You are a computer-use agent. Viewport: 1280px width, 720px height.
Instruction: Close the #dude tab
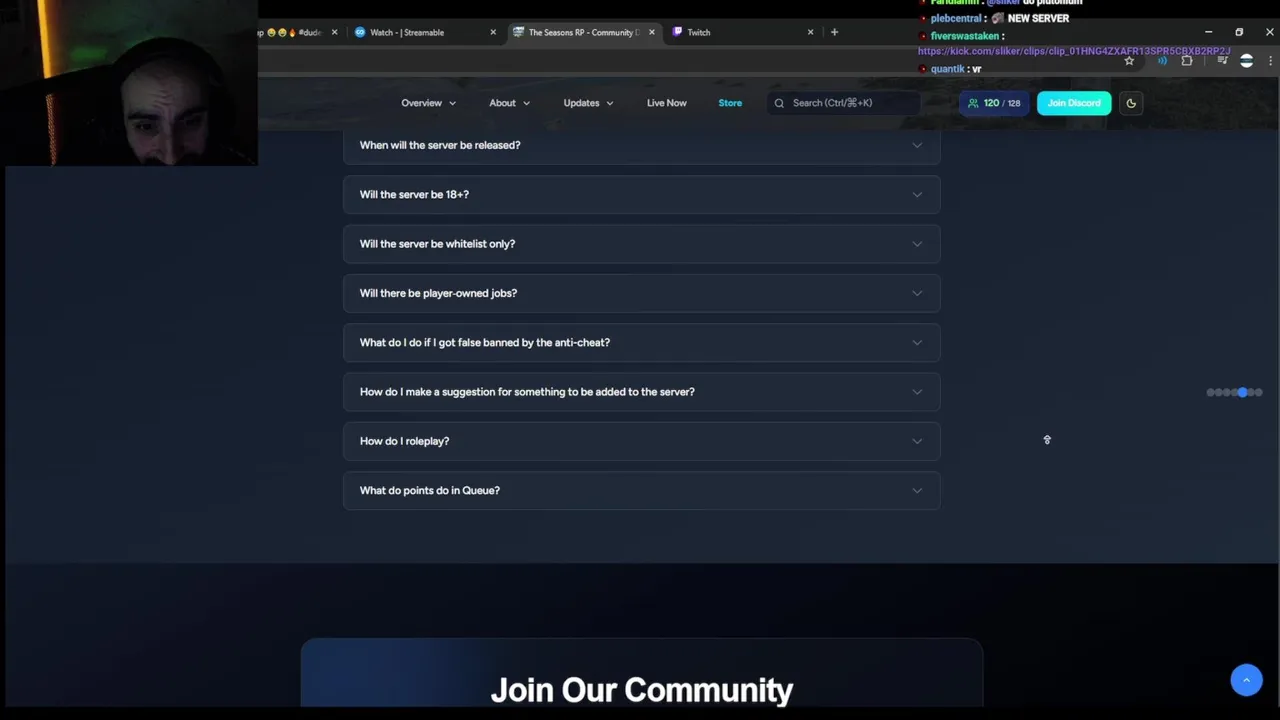334,32
